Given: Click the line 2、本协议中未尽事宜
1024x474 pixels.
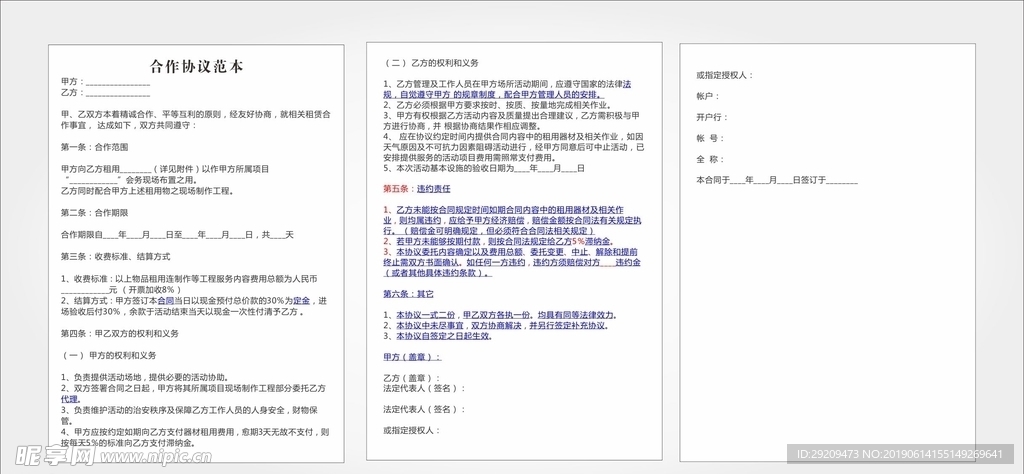Looking at the screenshot, I should tap(496, 325).
